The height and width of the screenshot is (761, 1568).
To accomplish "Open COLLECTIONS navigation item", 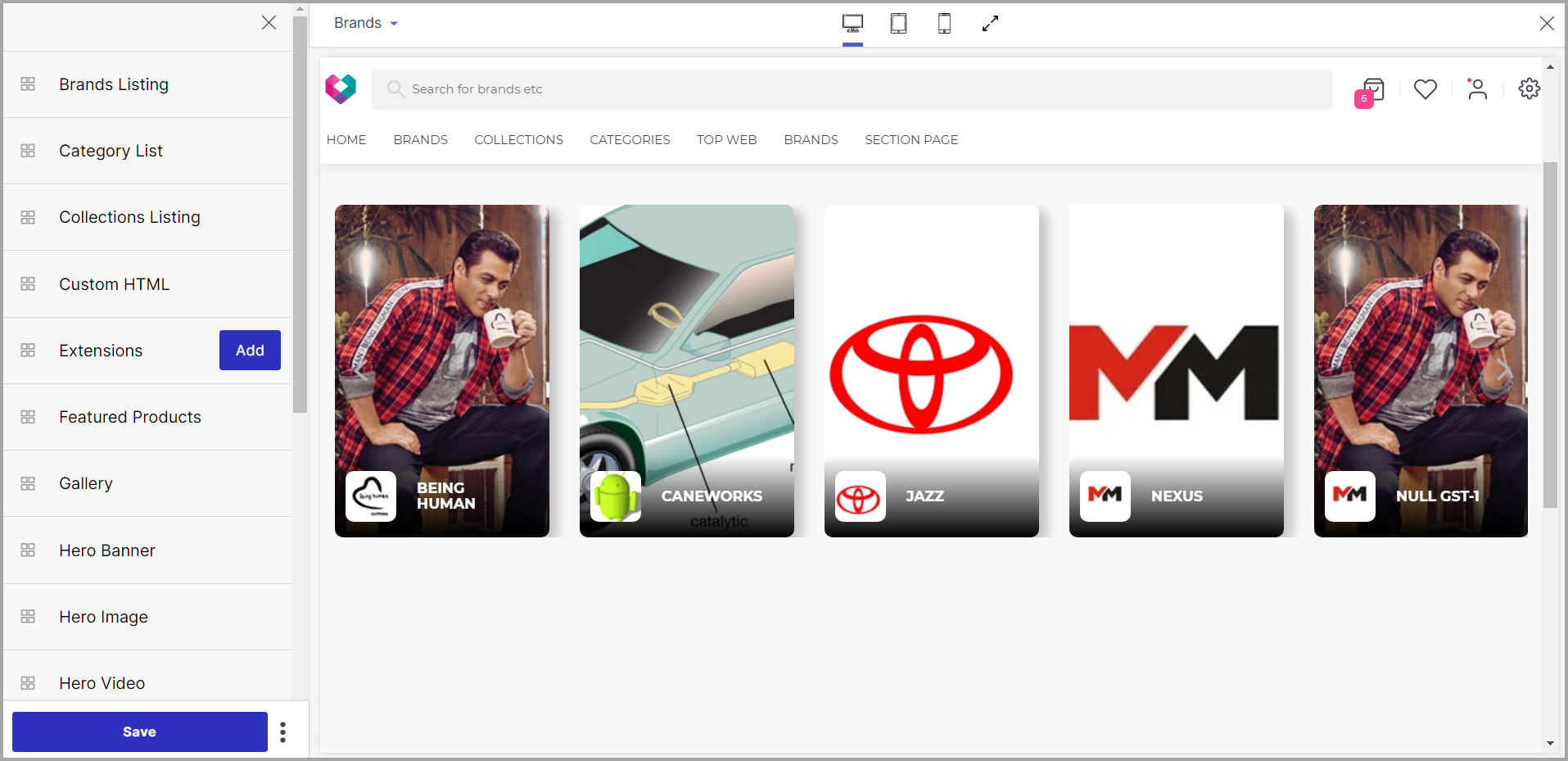I will tap(518, 140).
